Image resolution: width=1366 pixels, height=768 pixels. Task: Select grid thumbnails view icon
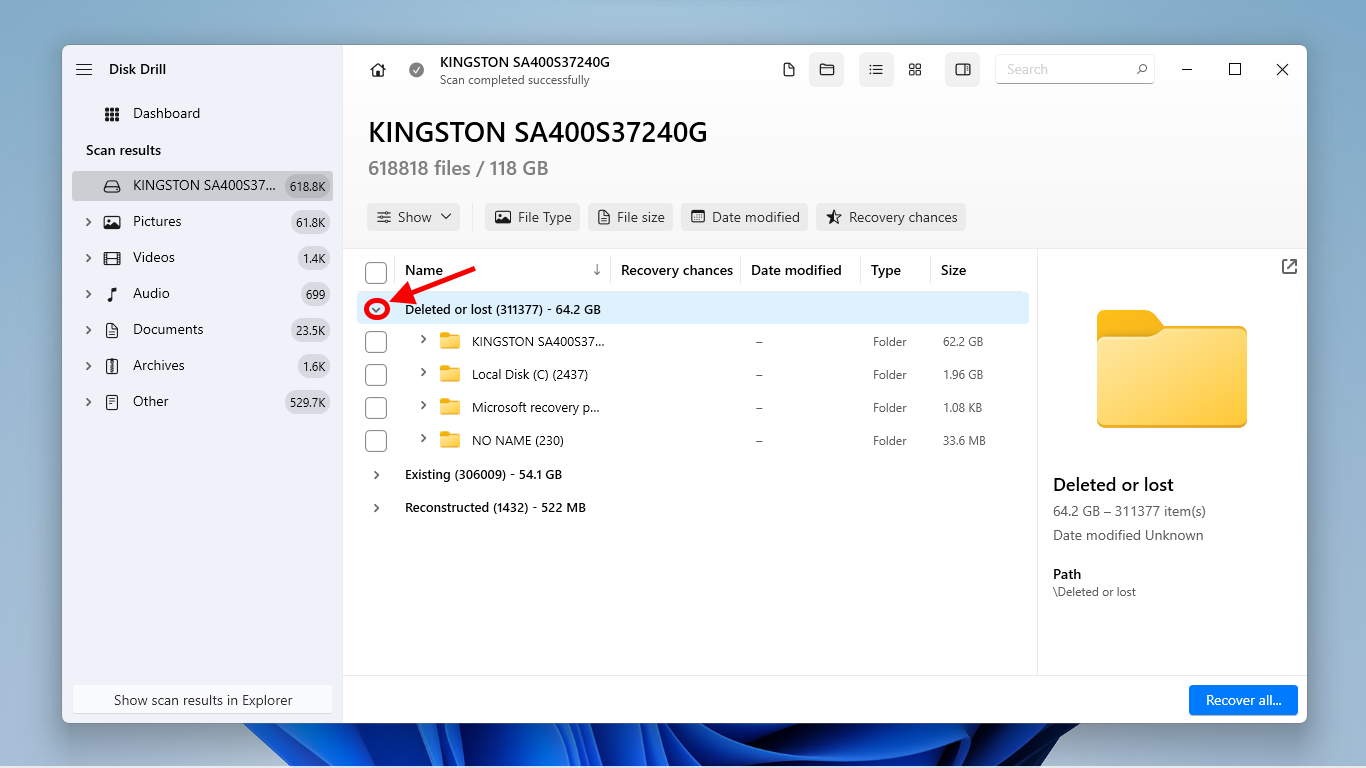(915, 70)
